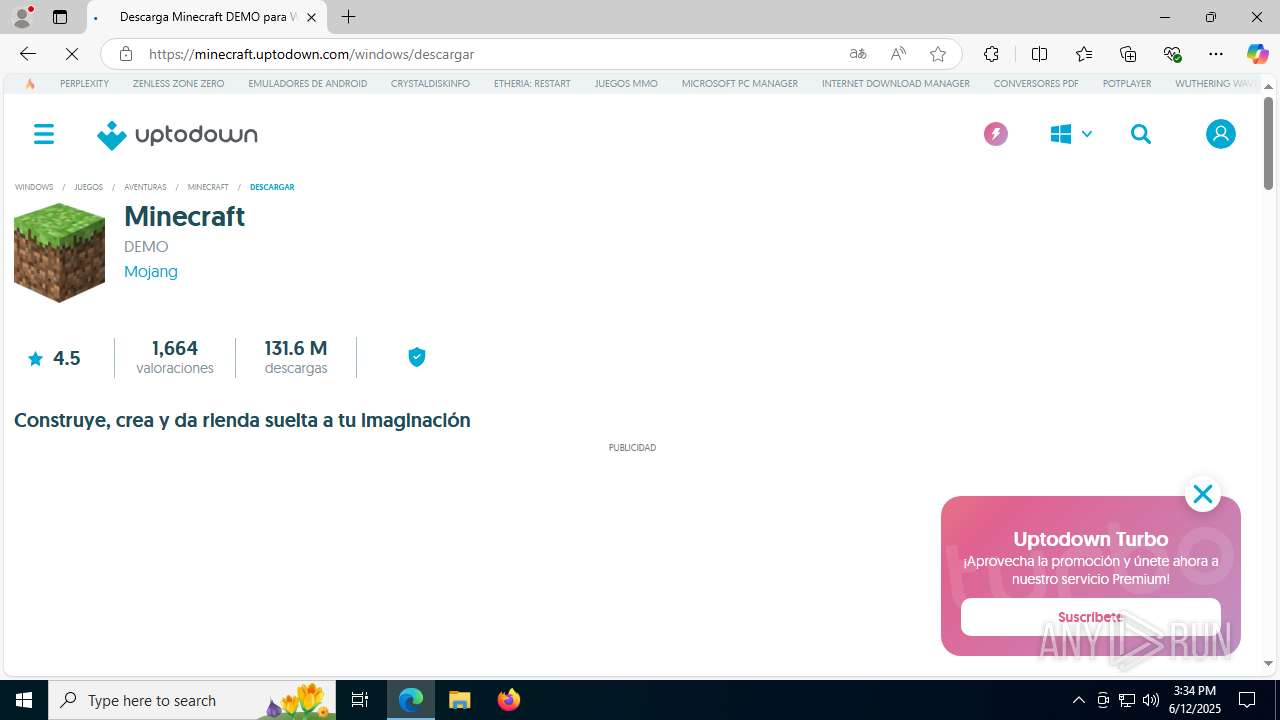View site information lock icon
Viewport: 1280px width, 720px height.
coord(126,54)
